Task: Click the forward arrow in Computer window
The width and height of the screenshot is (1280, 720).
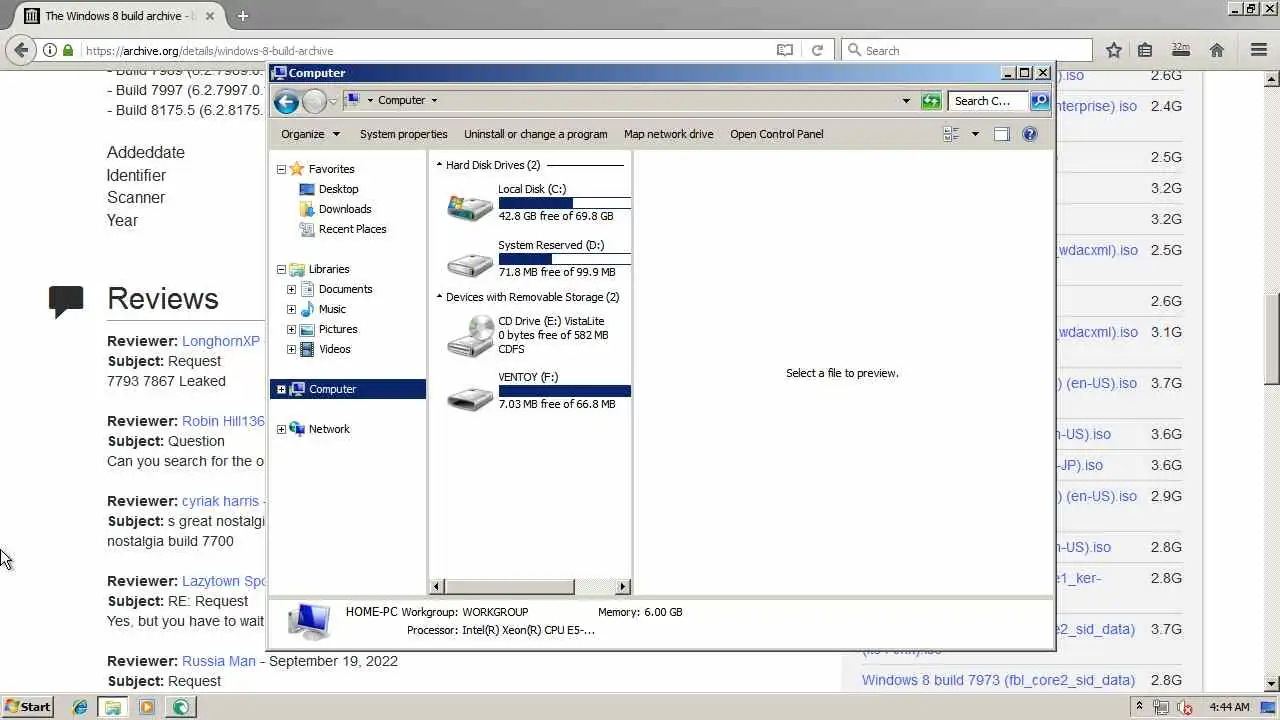Action: (314, 101)
